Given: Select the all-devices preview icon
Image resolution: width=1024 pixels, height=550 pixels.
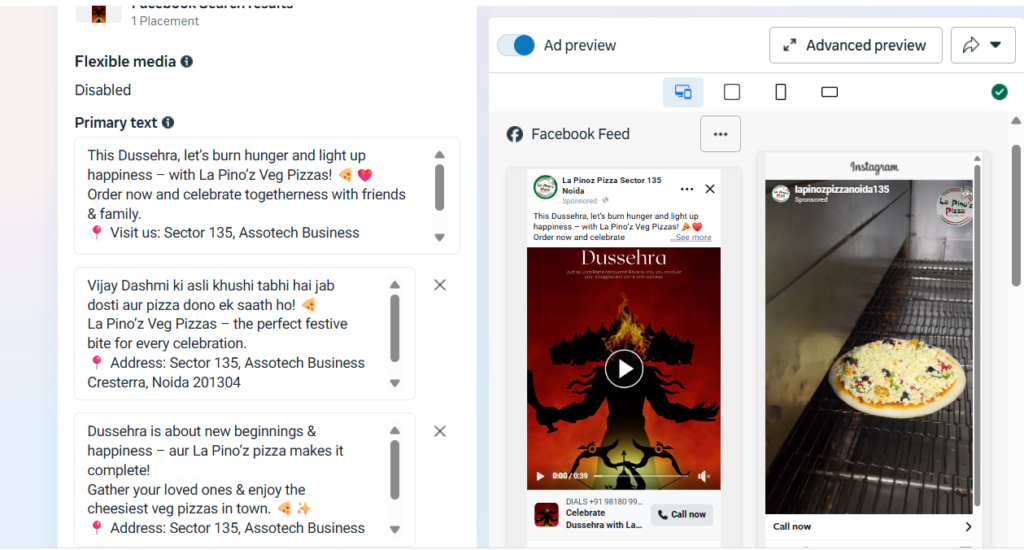Looking at the screenshot, I should click(683, 92).
